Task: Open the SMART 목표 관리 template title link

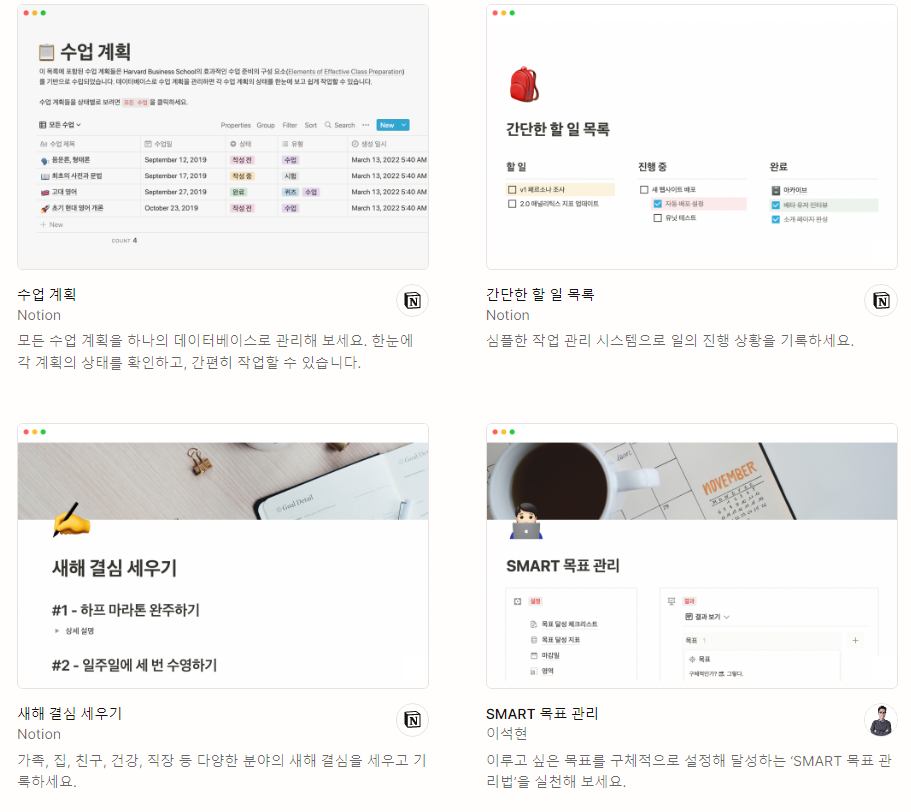Action: pos(542,713)
